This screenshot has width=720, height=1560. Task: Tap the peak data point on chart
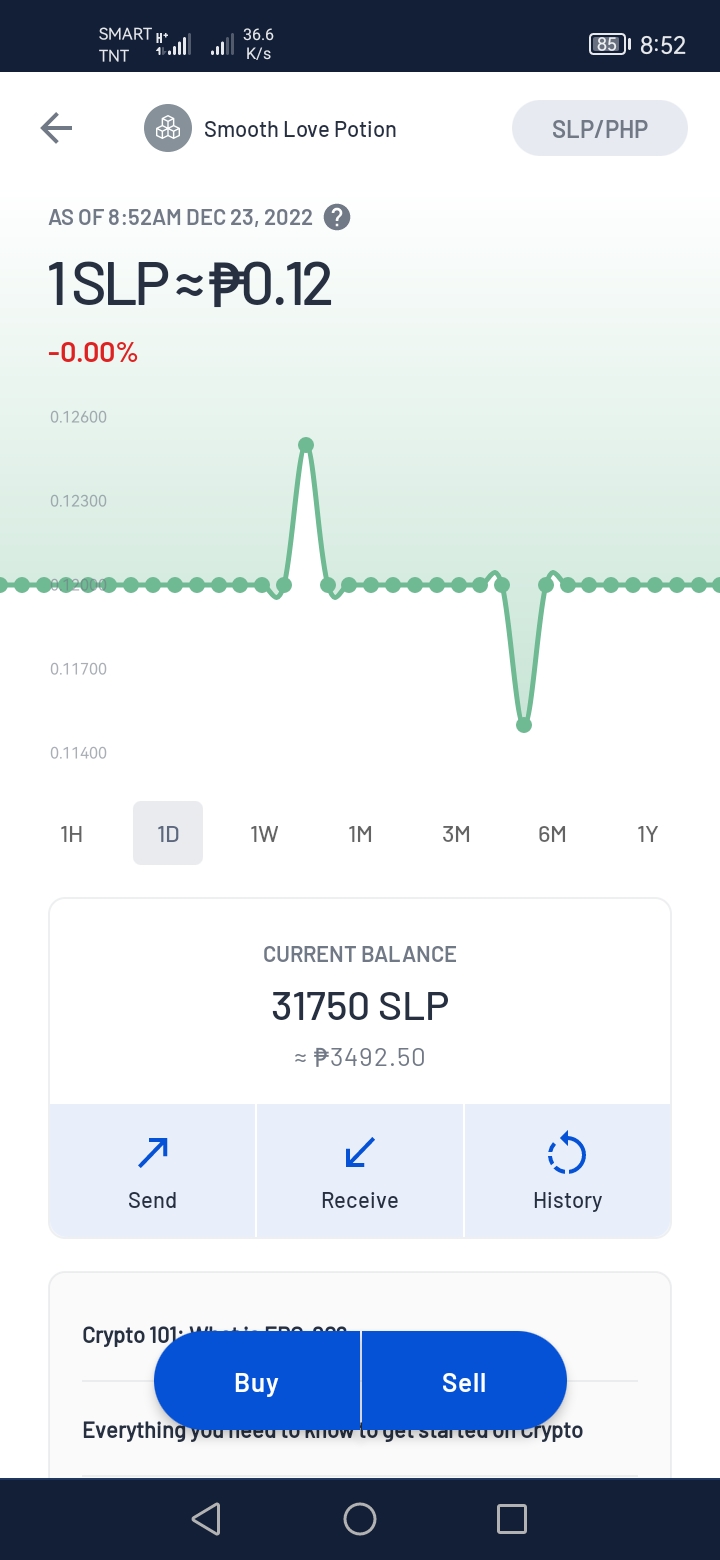click(306, 445)
